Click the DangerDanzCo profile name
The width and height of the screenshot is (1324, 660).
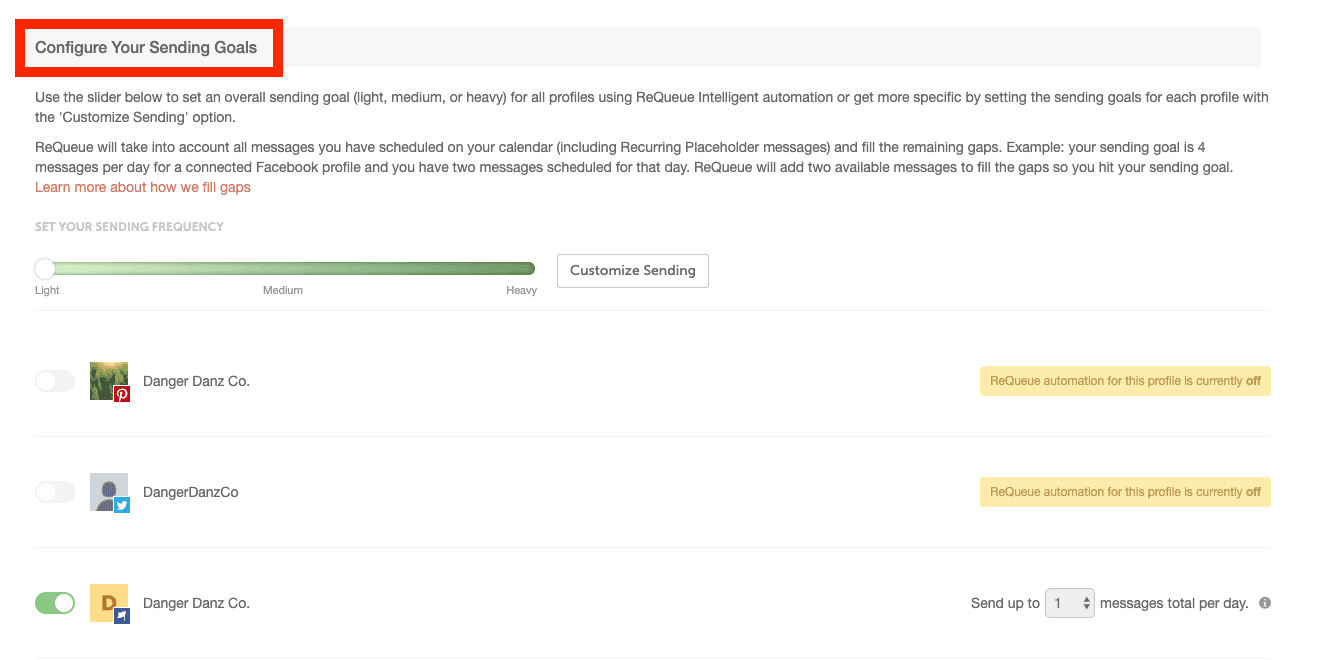point(191,492)
